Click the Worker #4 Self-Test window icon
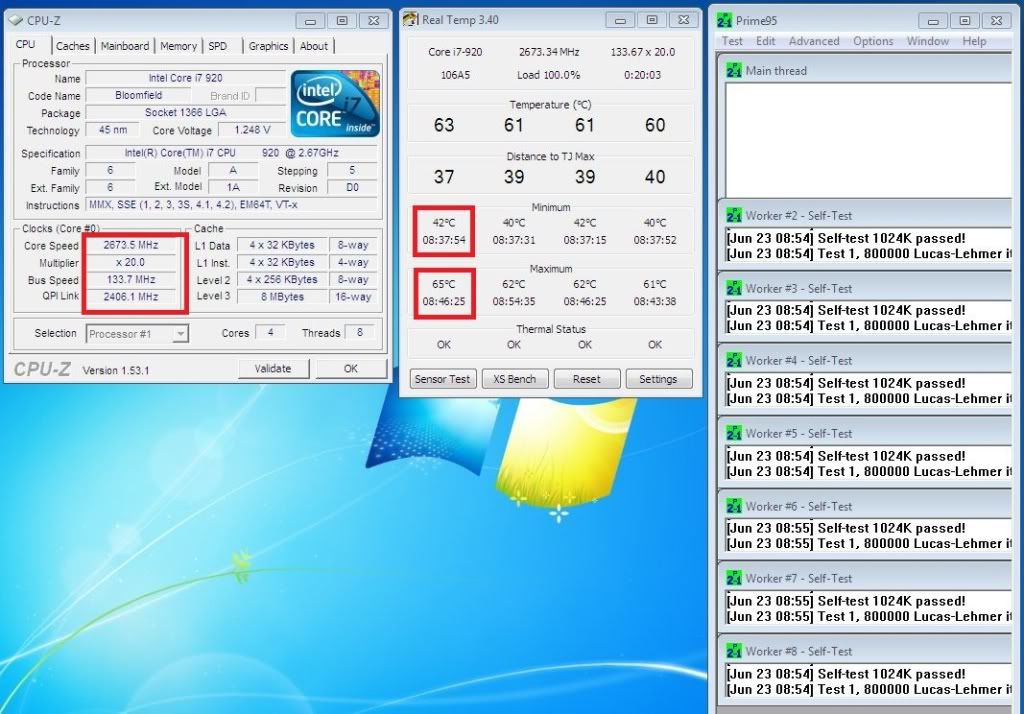 (x=733, y=361)
